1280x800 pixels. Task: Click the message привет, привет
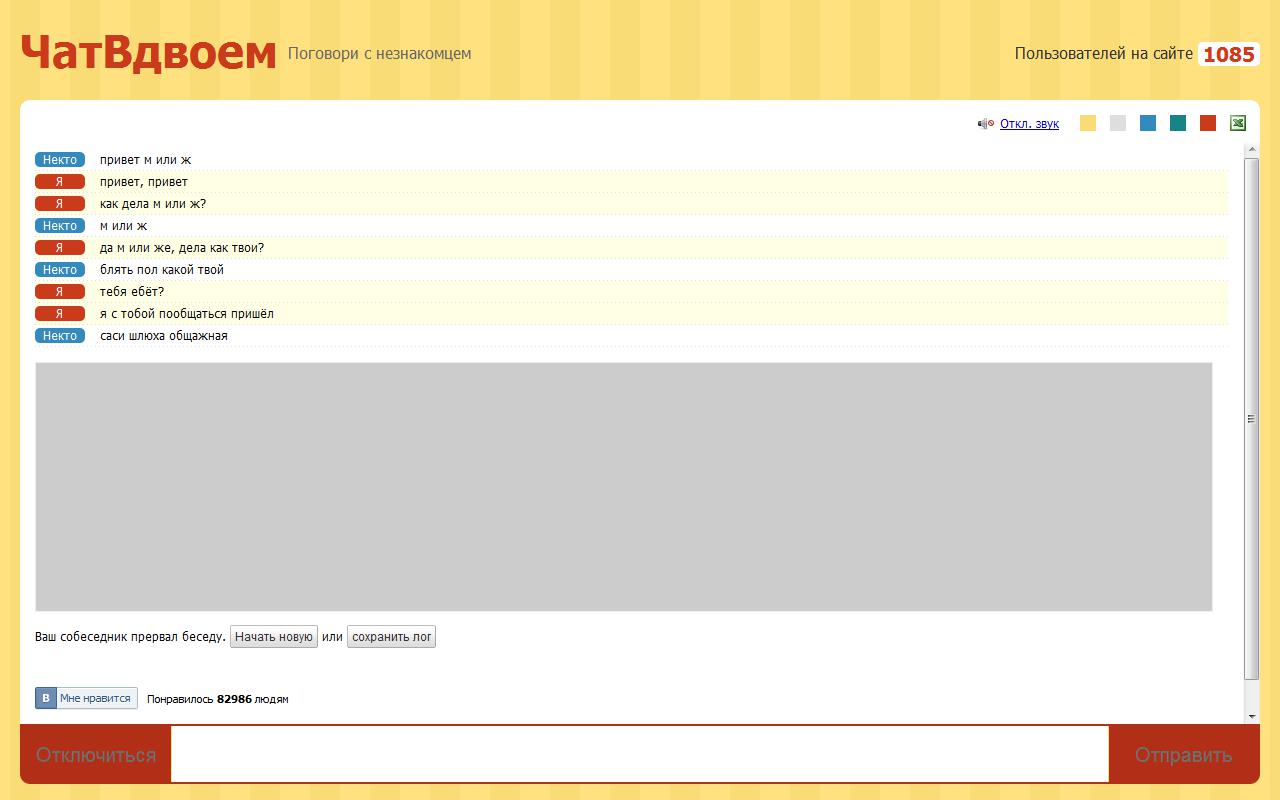[144, 182]
